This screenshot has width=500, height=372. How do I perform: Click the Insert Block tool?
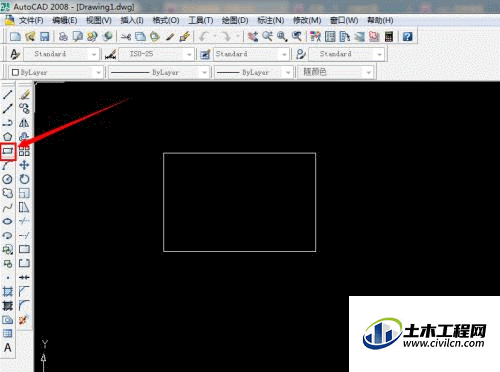(8, 249)
